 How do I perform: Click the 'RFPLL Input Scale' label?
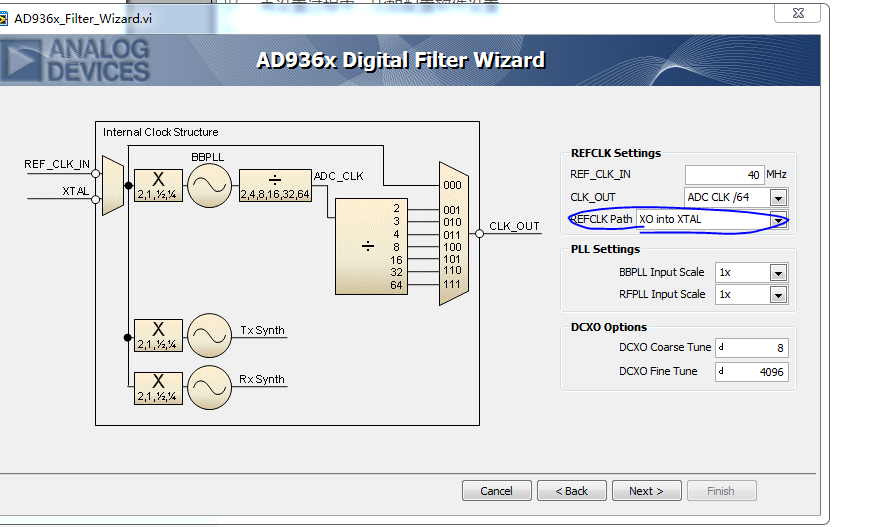click(662, 294)
